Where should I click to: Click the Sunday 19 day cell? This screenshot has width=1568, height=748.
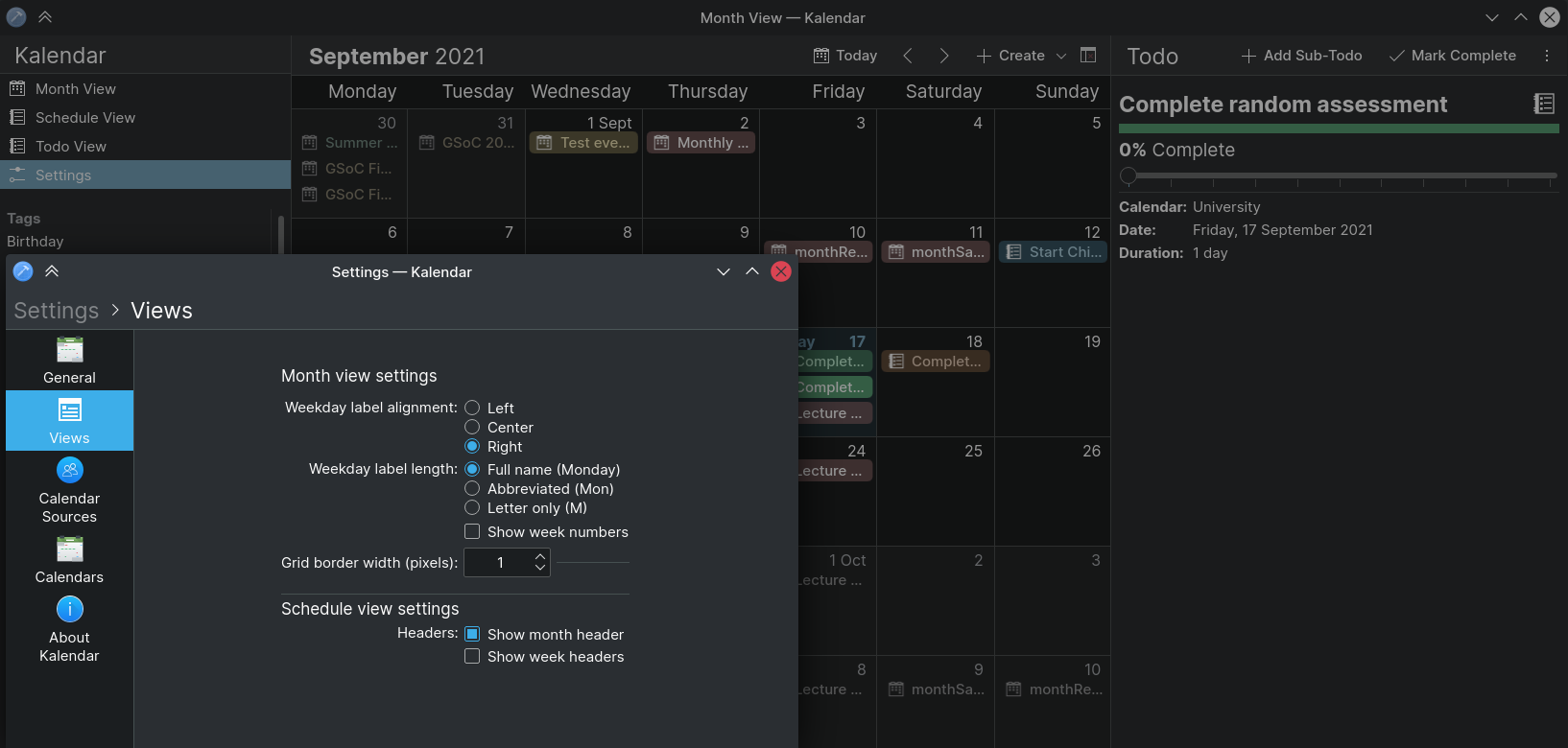point(1053,383)
